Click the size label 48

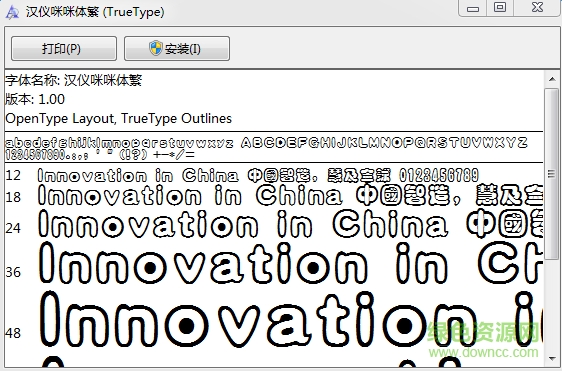point(13,333)
